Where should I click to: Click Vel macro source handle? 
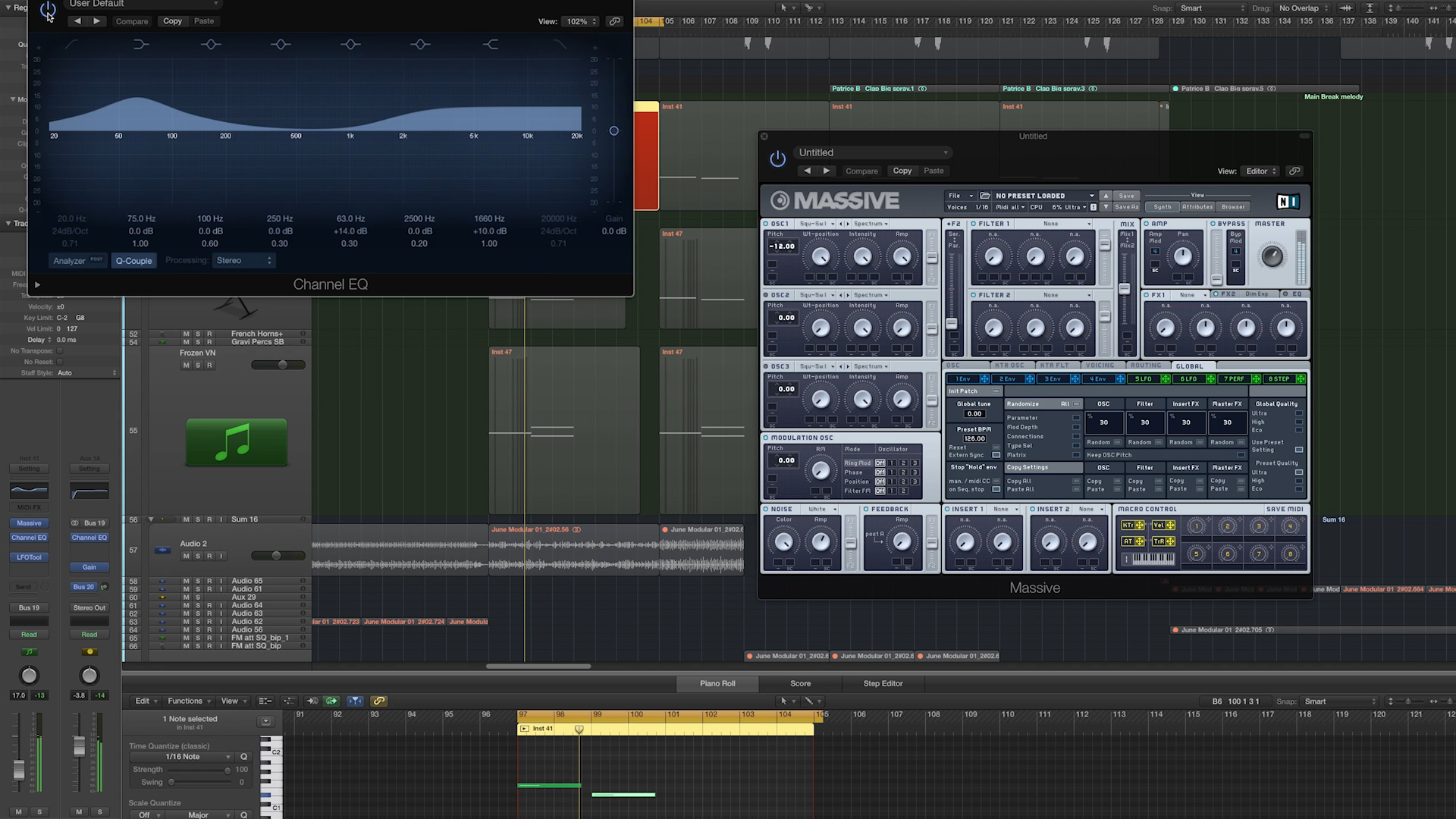point(1170,526)
